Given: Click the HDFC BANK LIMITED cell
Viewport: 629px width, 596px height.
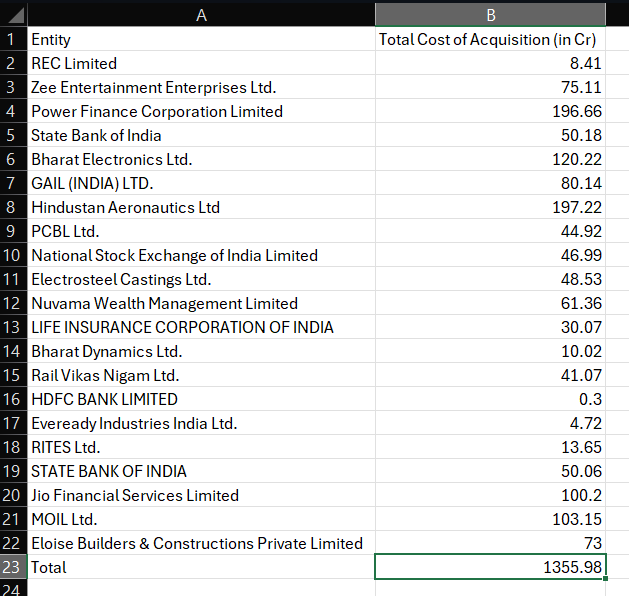Looking at the screenshot, I should pos(201,399).
